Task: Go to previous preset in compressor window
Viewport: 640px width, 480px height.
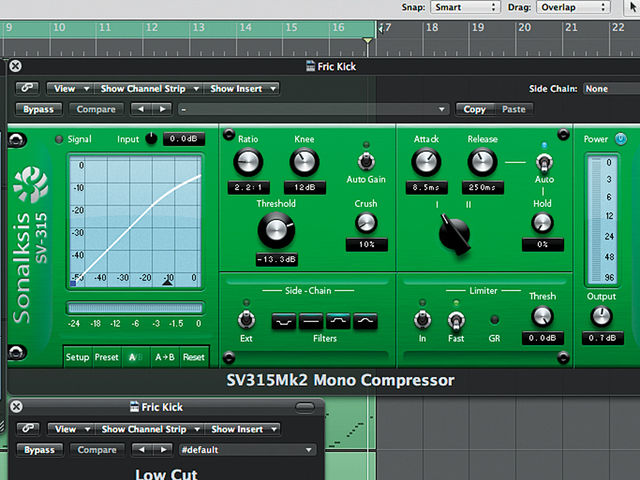Action: coord(141,109)
